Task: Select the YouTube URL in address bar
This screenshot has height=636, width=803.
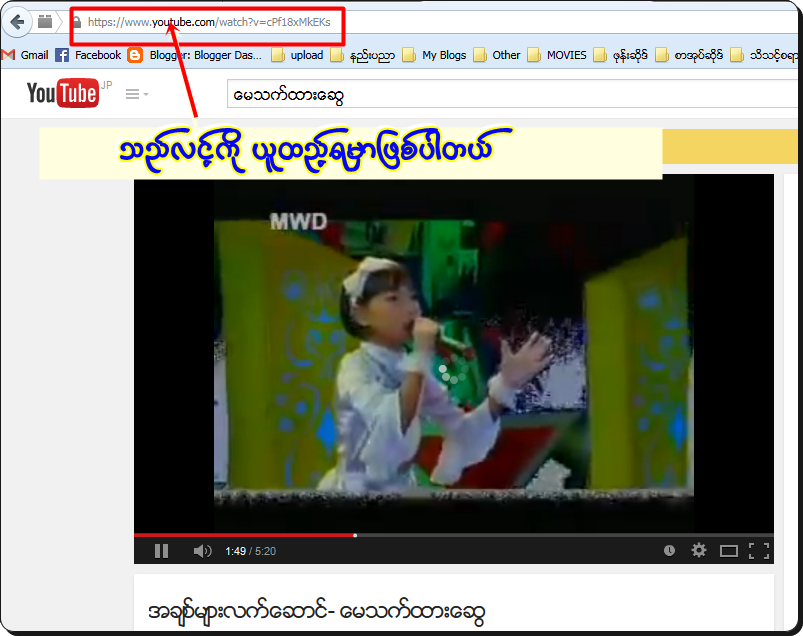Action: [209, 22]
